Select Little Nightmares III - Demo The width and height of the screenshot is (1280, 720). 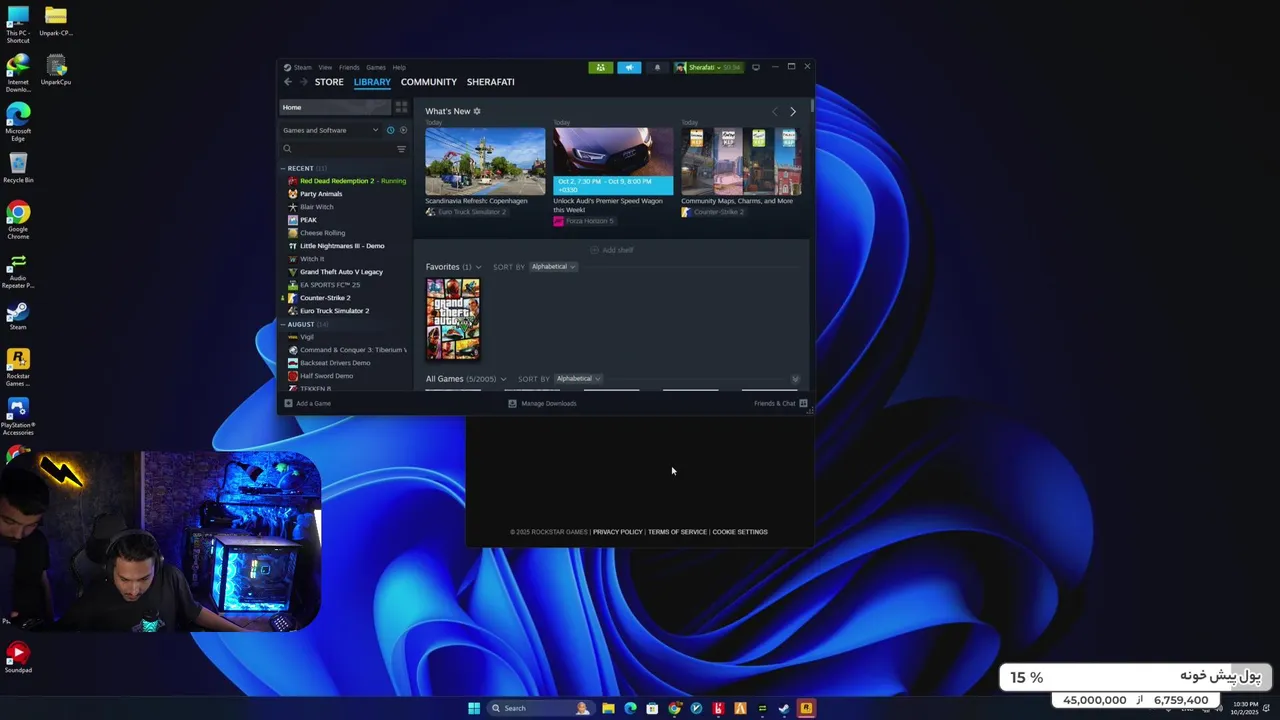336,246
